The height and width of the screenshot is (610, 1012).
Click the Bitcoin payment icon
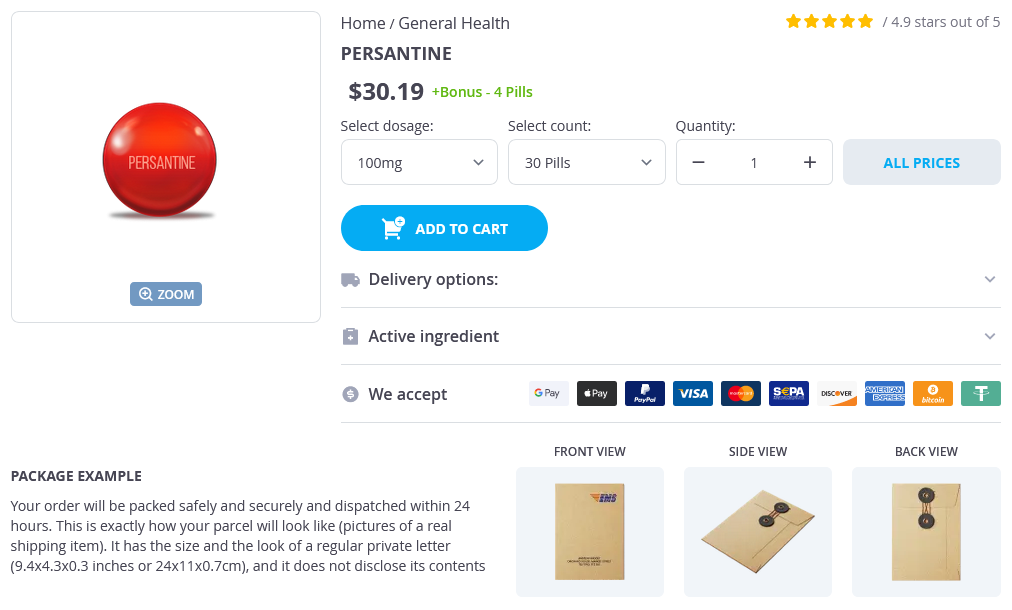pyautogui.click(x=933, y=393)
